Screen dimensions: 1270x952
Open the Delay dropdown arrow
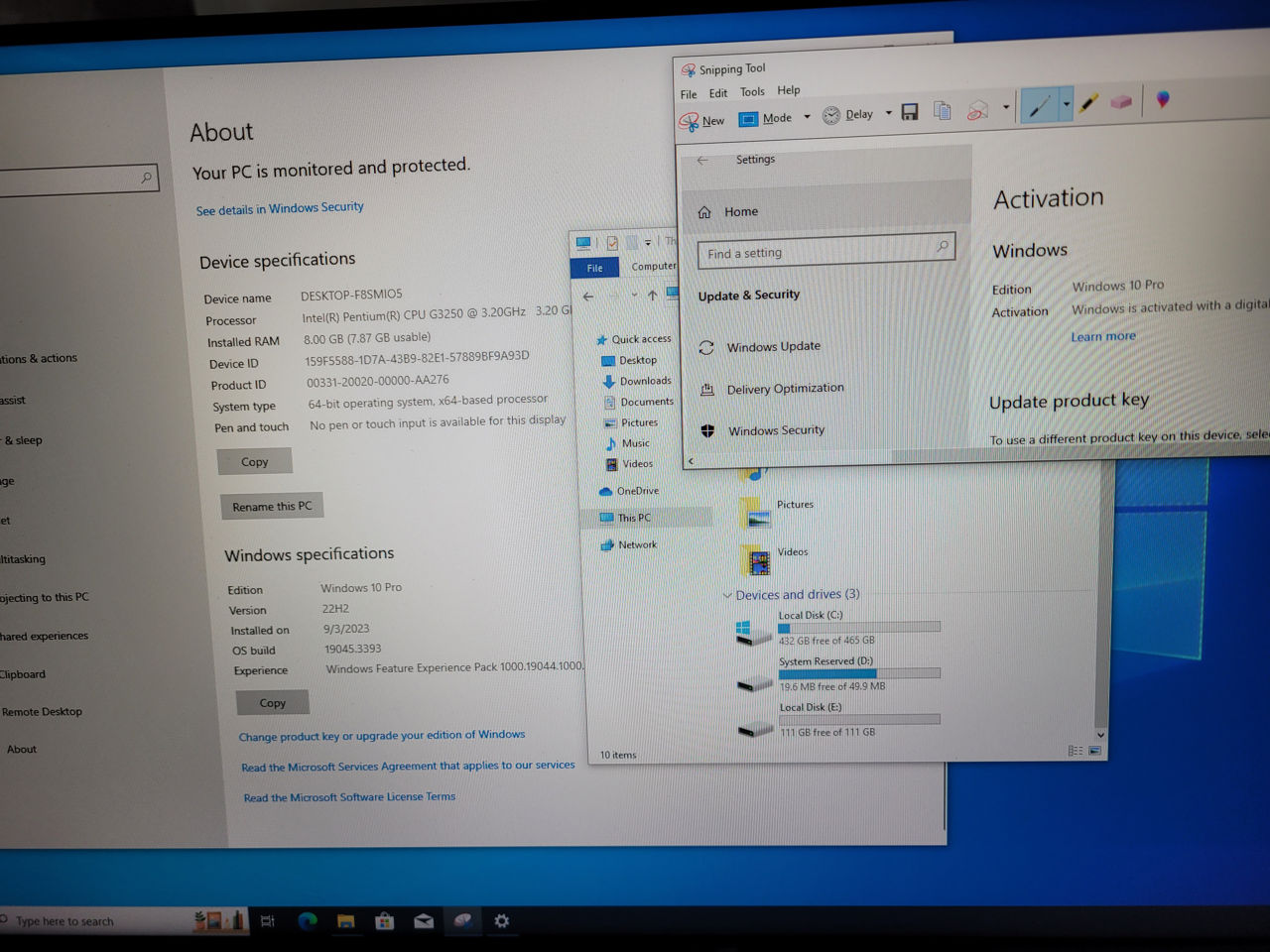coord(888,113)
